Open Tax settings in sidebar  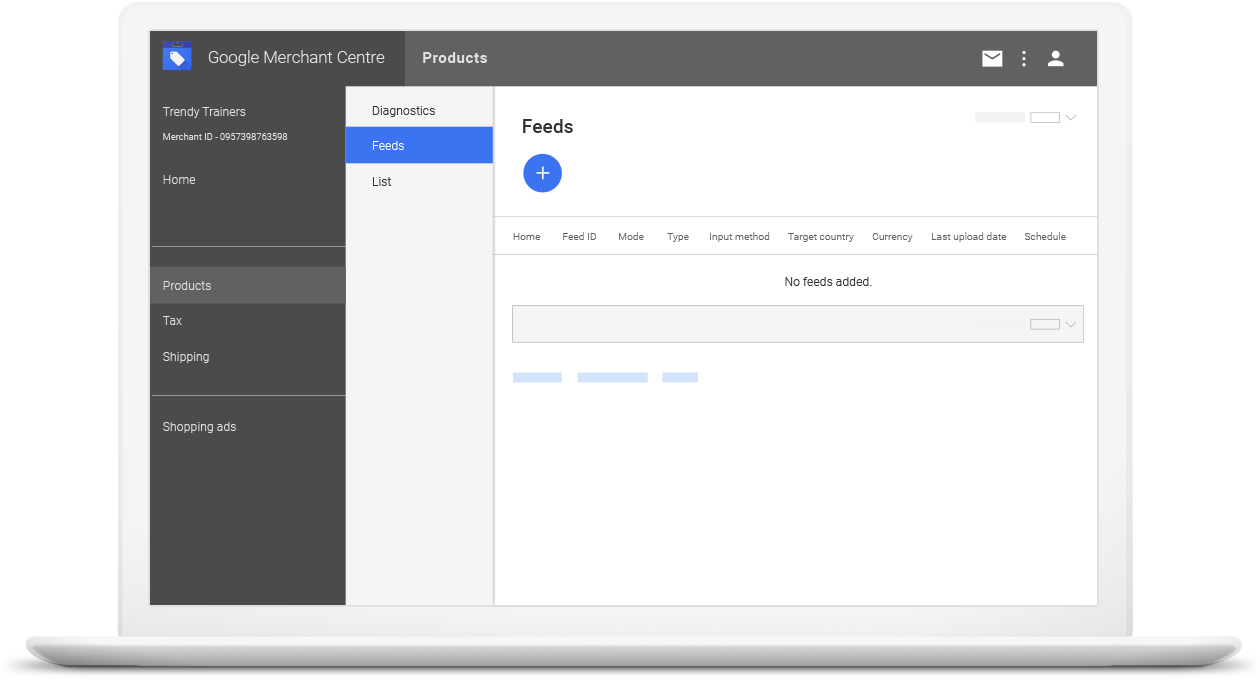pyautogui.click(x=172, y=321)
